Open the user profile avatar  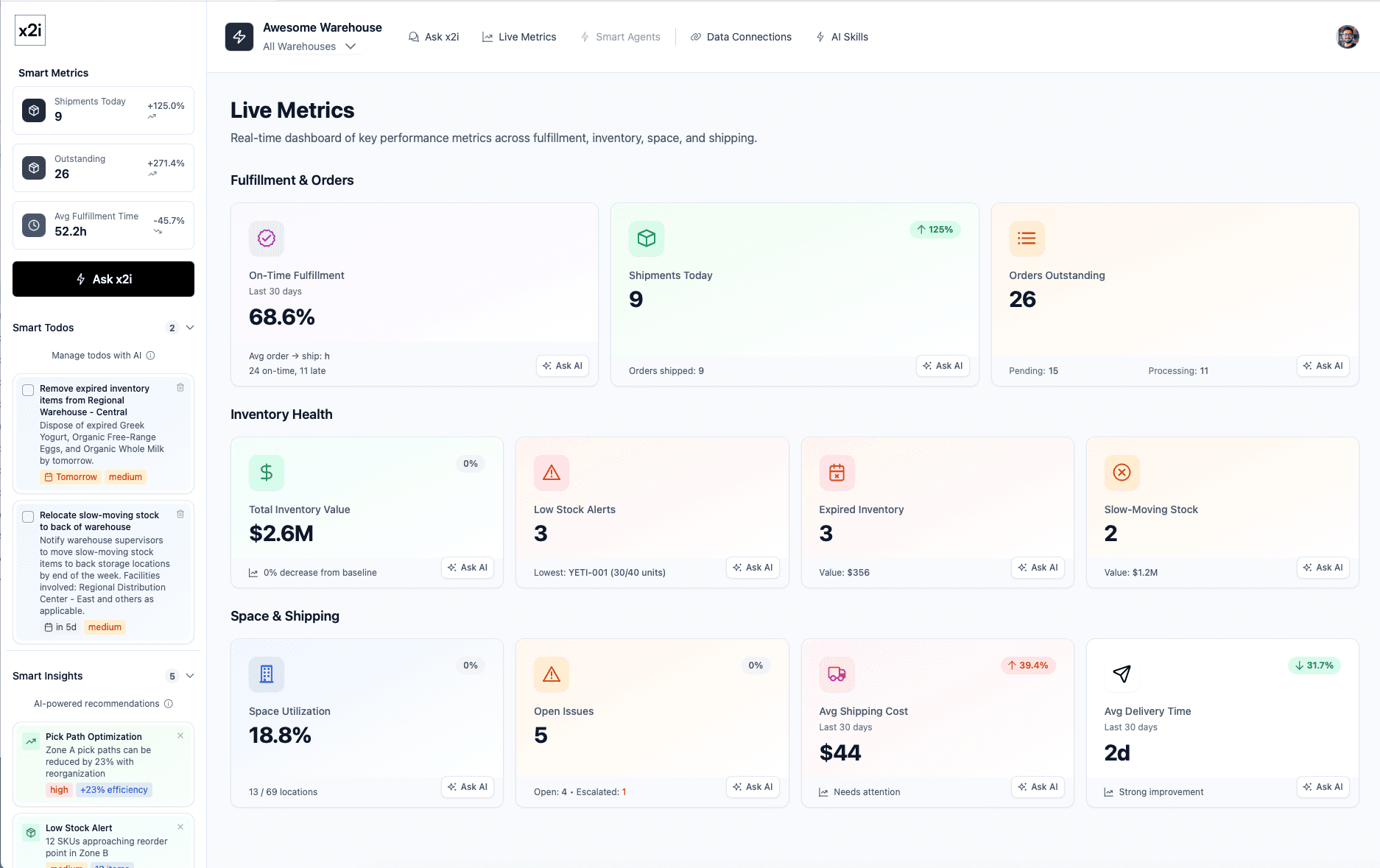click(x=1347, y=37)
